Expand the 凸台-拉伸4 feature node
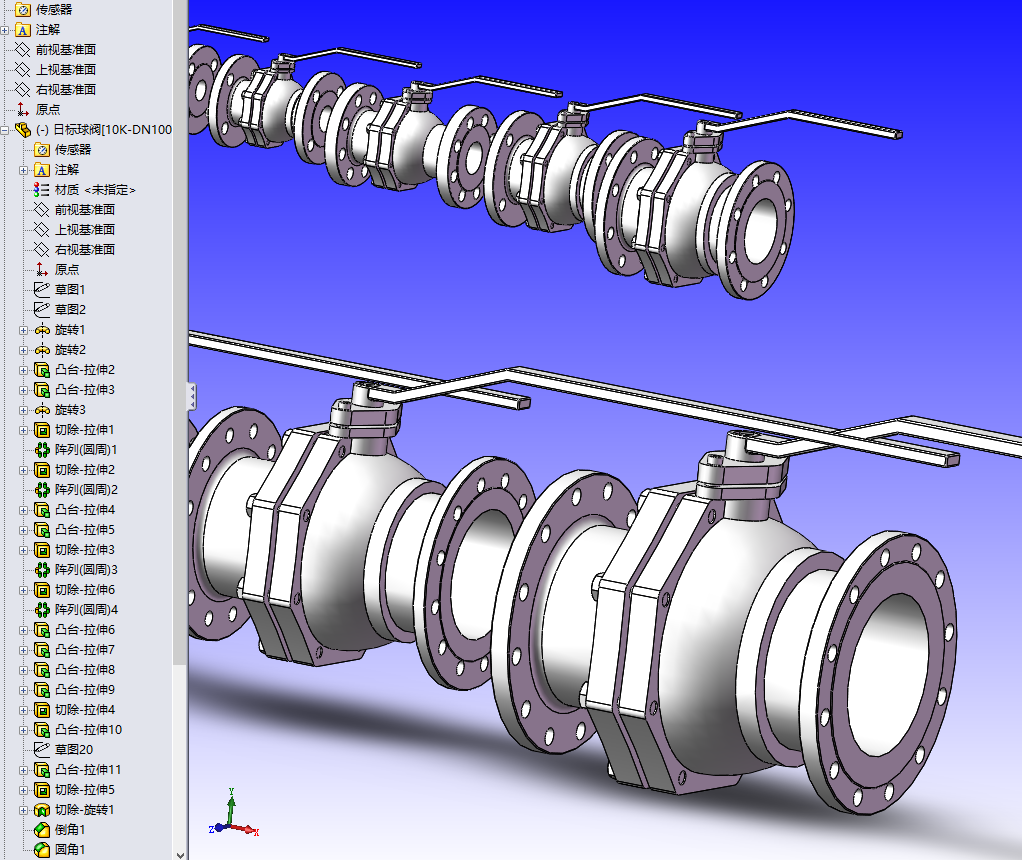This screenshot has height=860, width=1022. pos(23,510)
